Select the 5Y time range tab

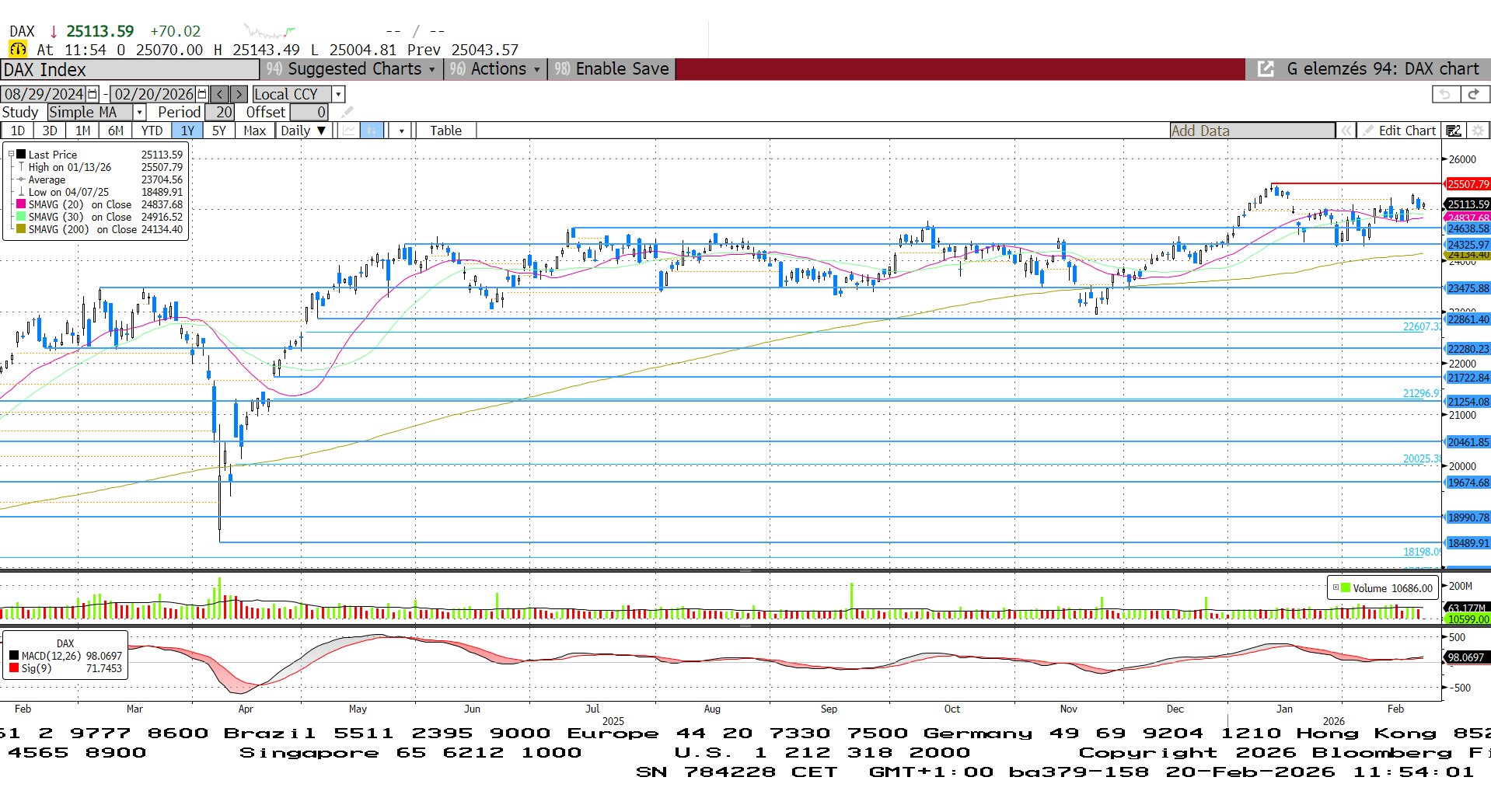point(219,131)
